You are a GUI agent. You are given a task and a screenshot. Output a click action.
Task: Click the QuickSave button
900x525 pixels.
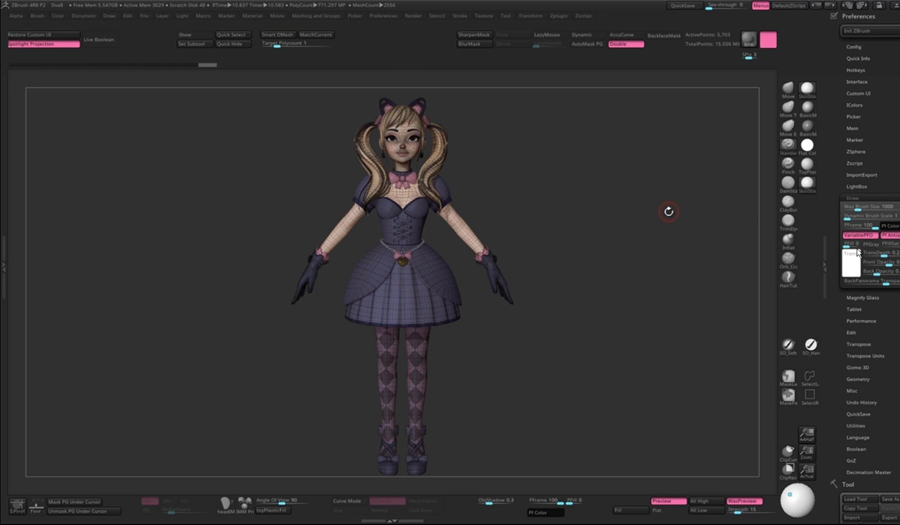point(683,6)
